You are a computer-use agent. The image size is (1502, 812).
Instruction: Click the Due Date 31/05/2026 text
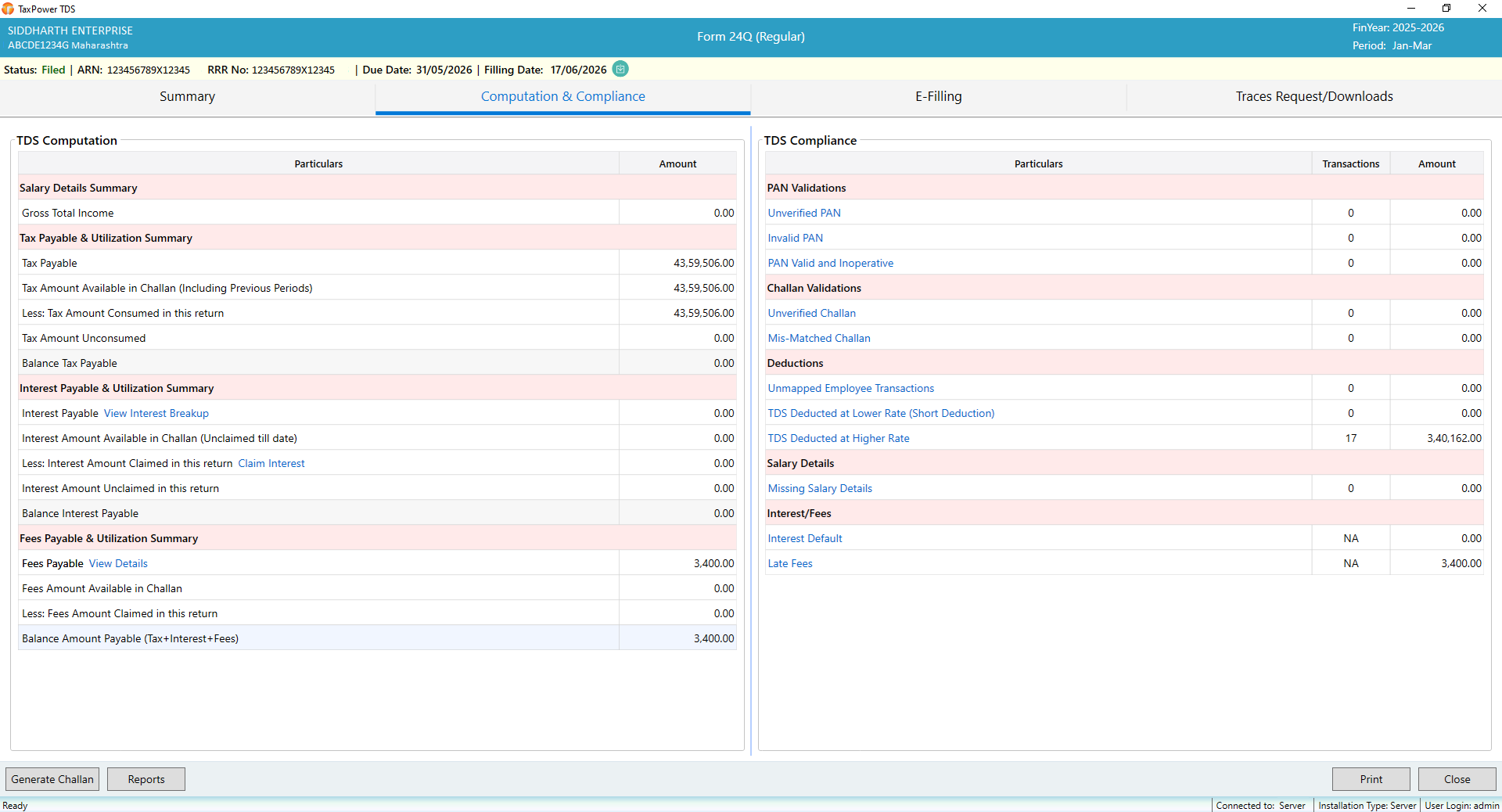(418, 70)
